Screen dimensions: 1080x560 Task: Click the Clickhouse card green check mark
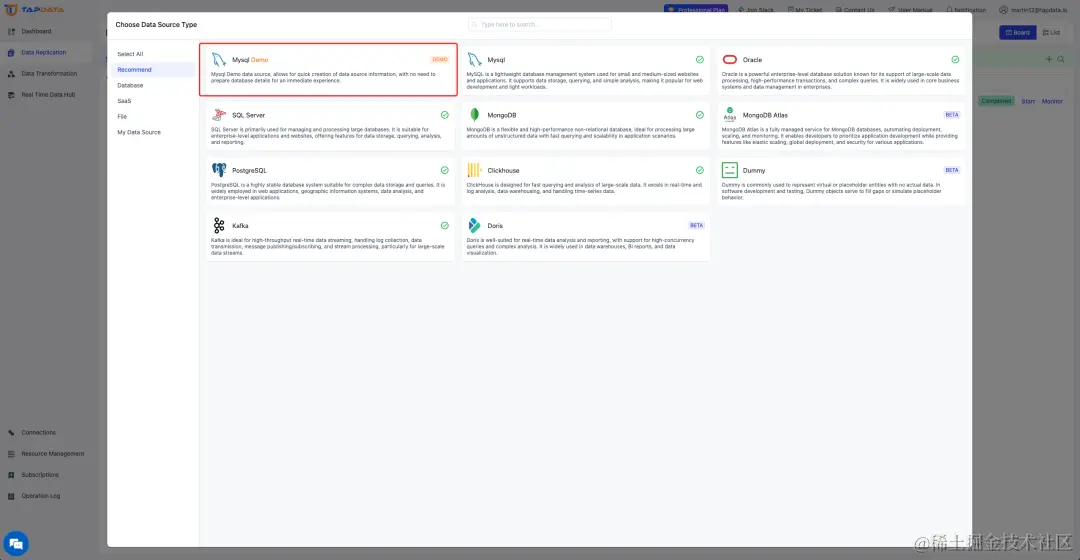tap(700, 170)
